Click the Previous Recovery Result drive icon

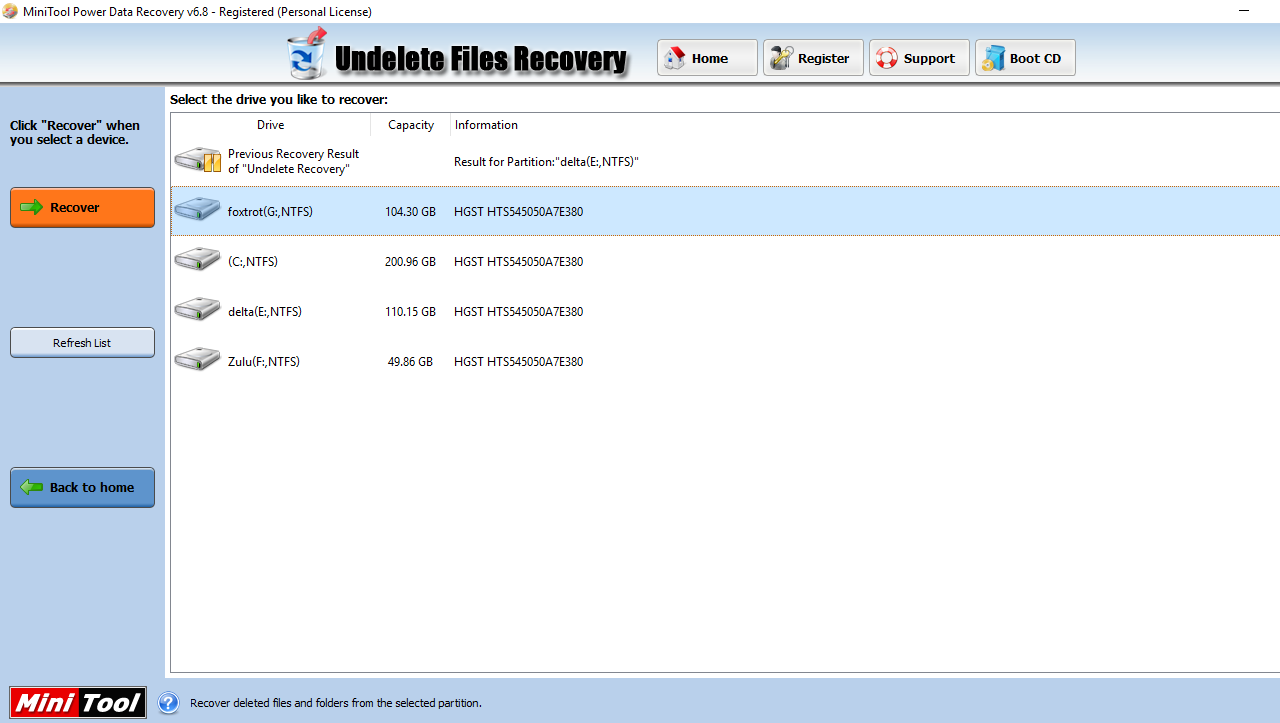click(197, 160)
